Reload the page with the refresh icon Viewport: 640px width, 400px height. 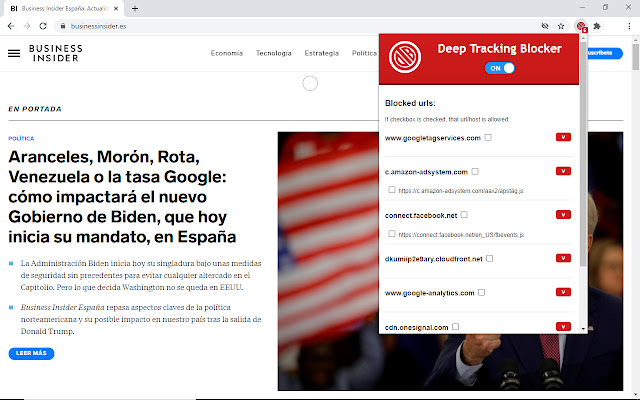click(x=43, y=26)
